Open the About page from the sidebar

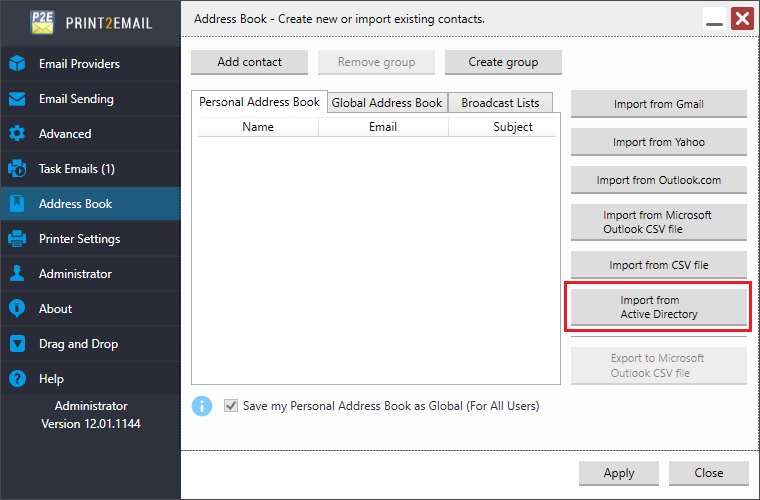91,308
